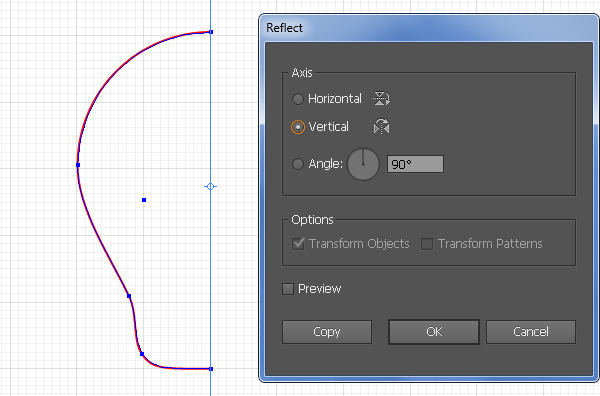Click the horizontal reflect axis icon
600x396 pixels.
coord(381,99)
